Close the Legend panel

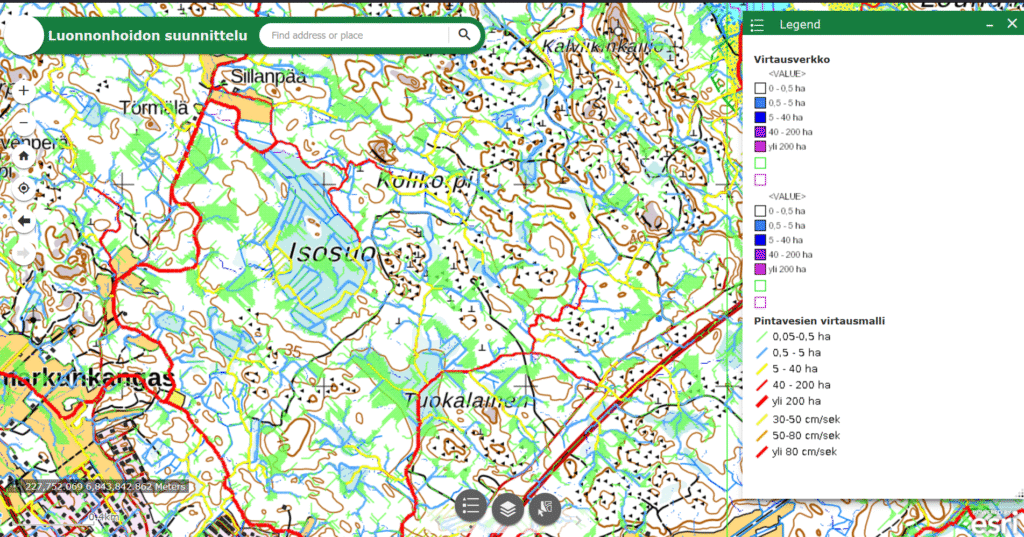pyautogui.click(x=1011, y=24)
